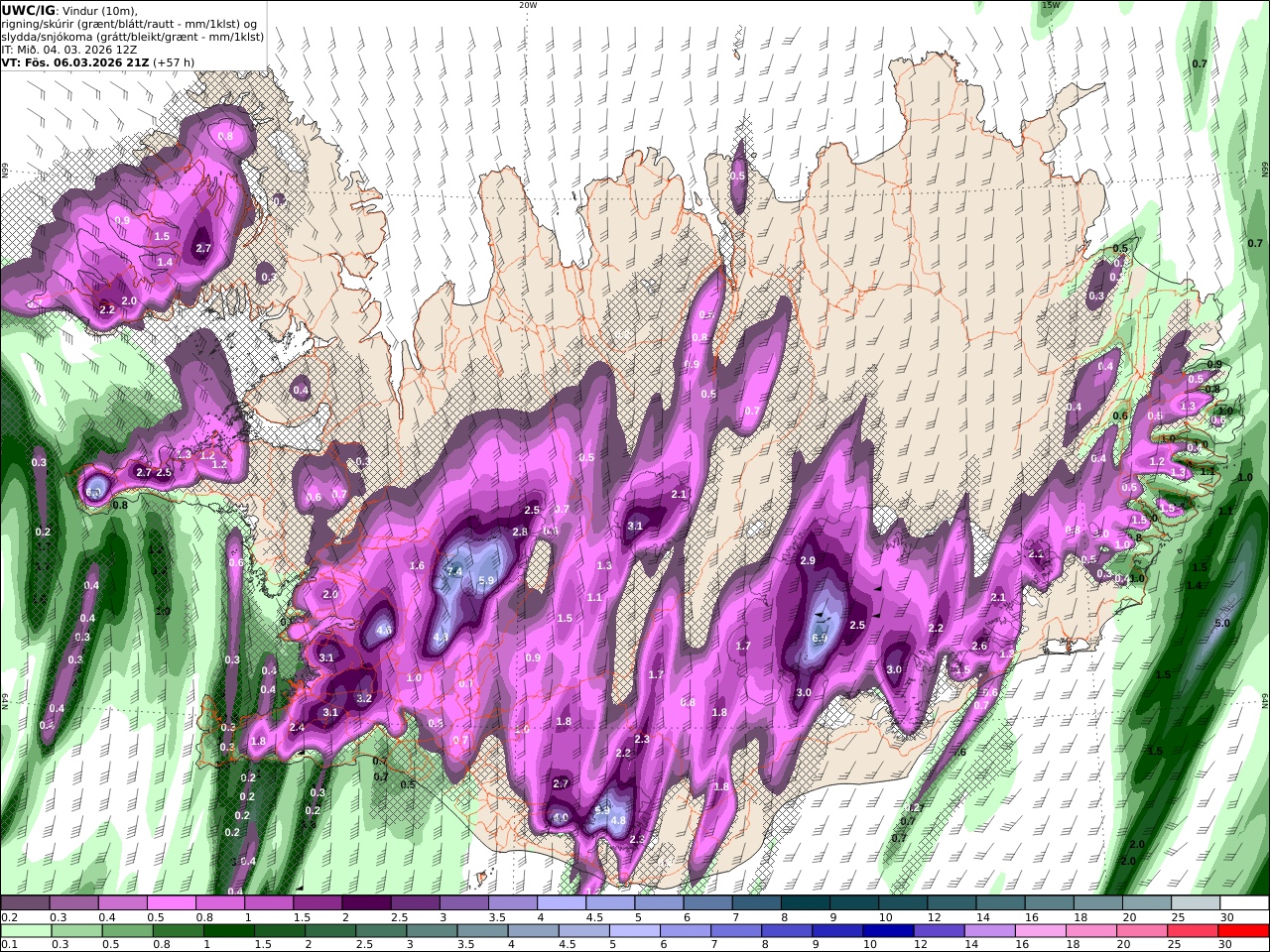Select upper legend swatch between 0.5 and 0.8
This screenshot has width=1270, height=952.
tap(171, 903)
